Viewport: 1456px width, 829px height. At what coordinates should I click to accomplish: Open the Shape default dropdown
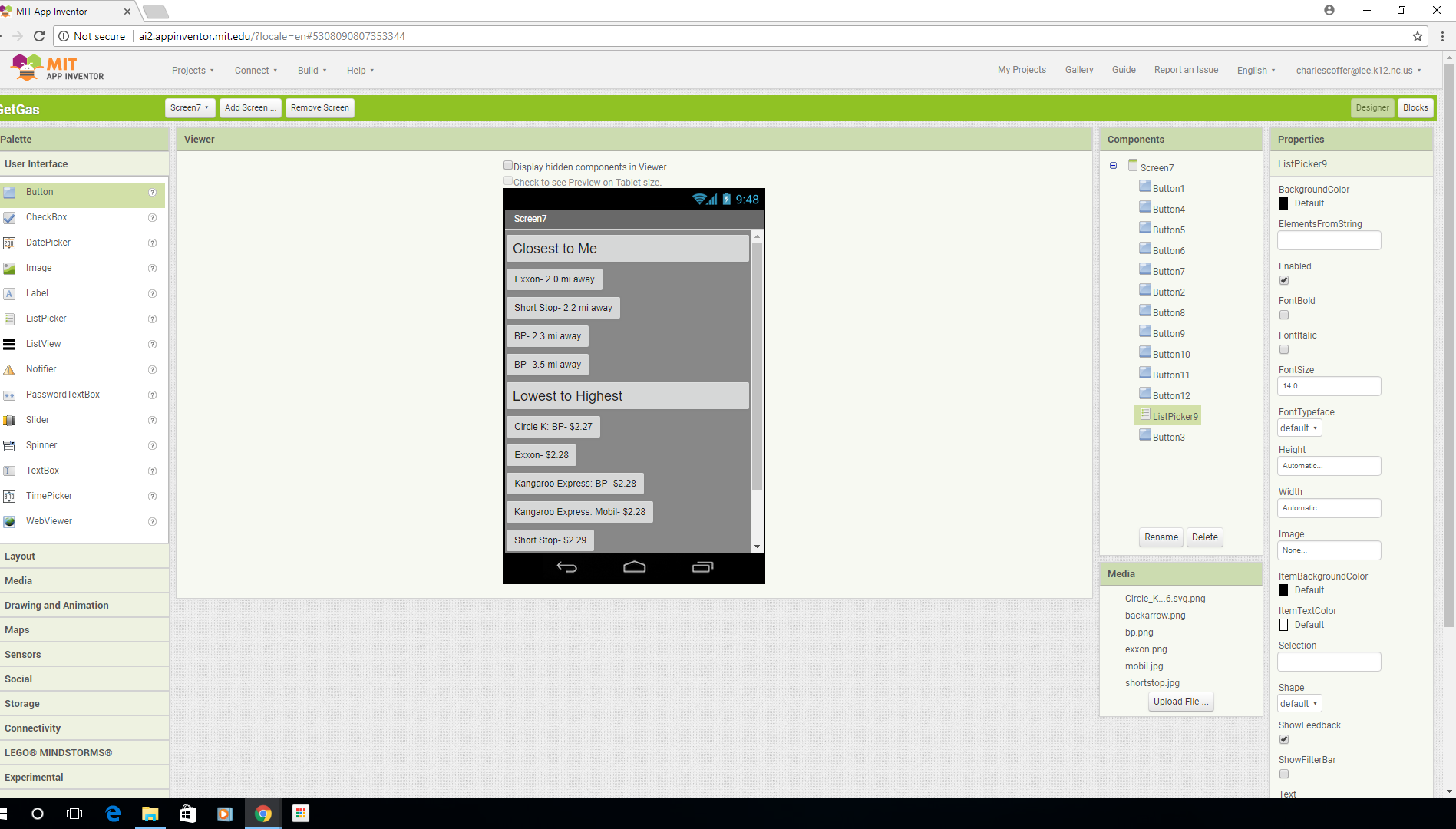pos(1299,704)
